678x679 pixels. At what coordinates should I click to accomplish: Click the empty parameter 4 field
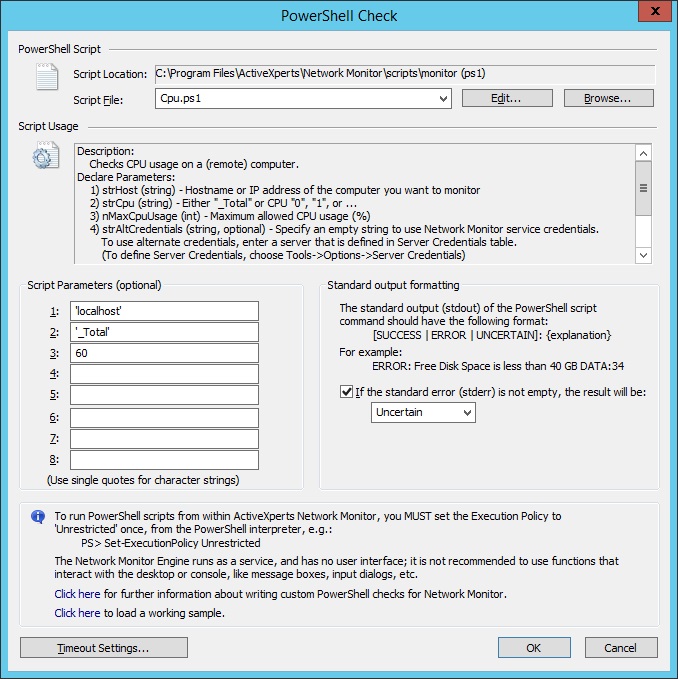(x=164, y=374)
